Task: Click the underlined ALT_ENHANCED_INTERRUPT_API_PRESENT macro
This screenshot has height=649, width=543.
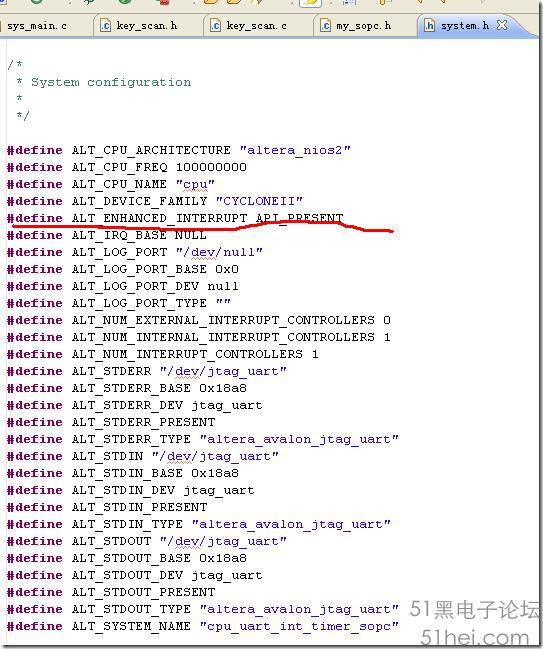Action: 207,218
